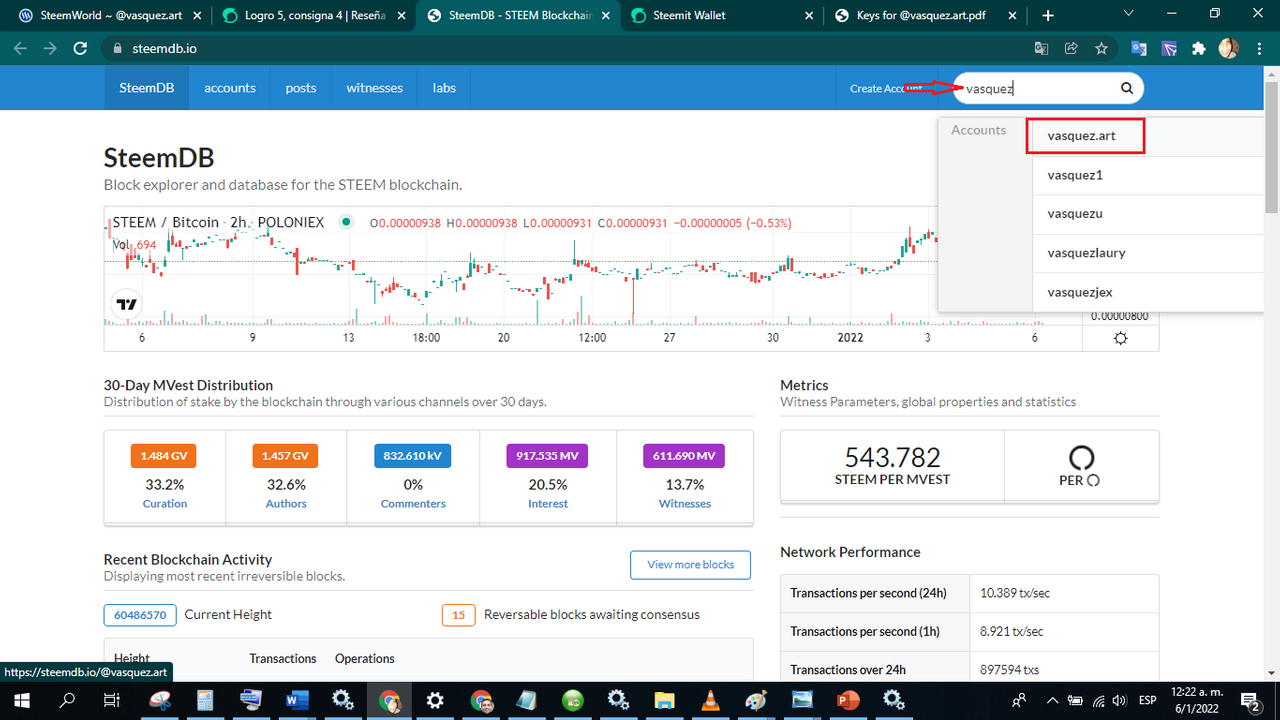
Task: Open PowerPoint from the taskbar
Action: tap(848, 700)
